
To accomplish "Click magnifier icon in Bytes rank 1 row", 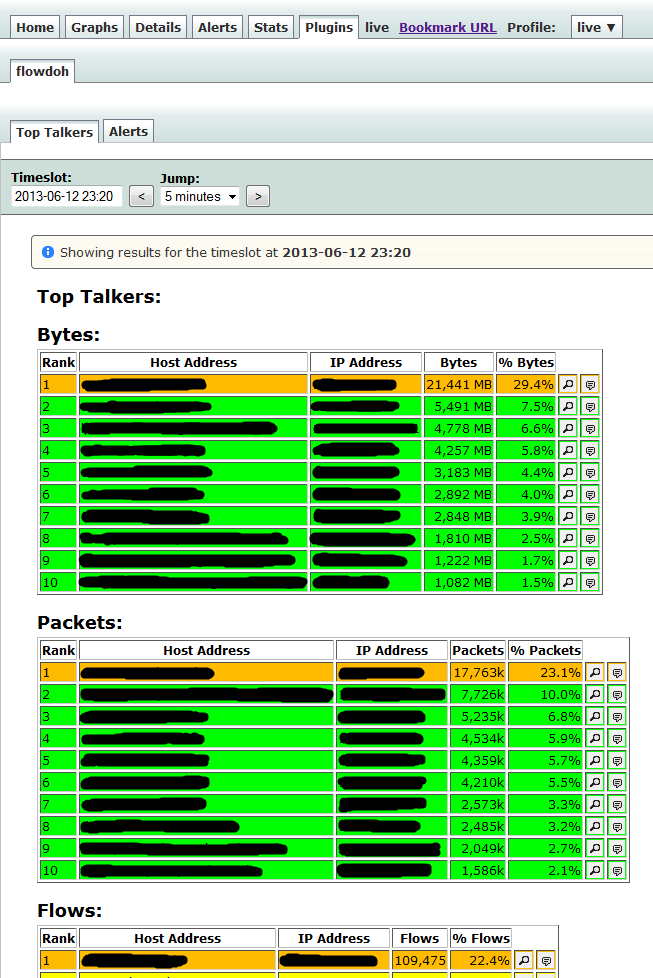I will (568, 385).
